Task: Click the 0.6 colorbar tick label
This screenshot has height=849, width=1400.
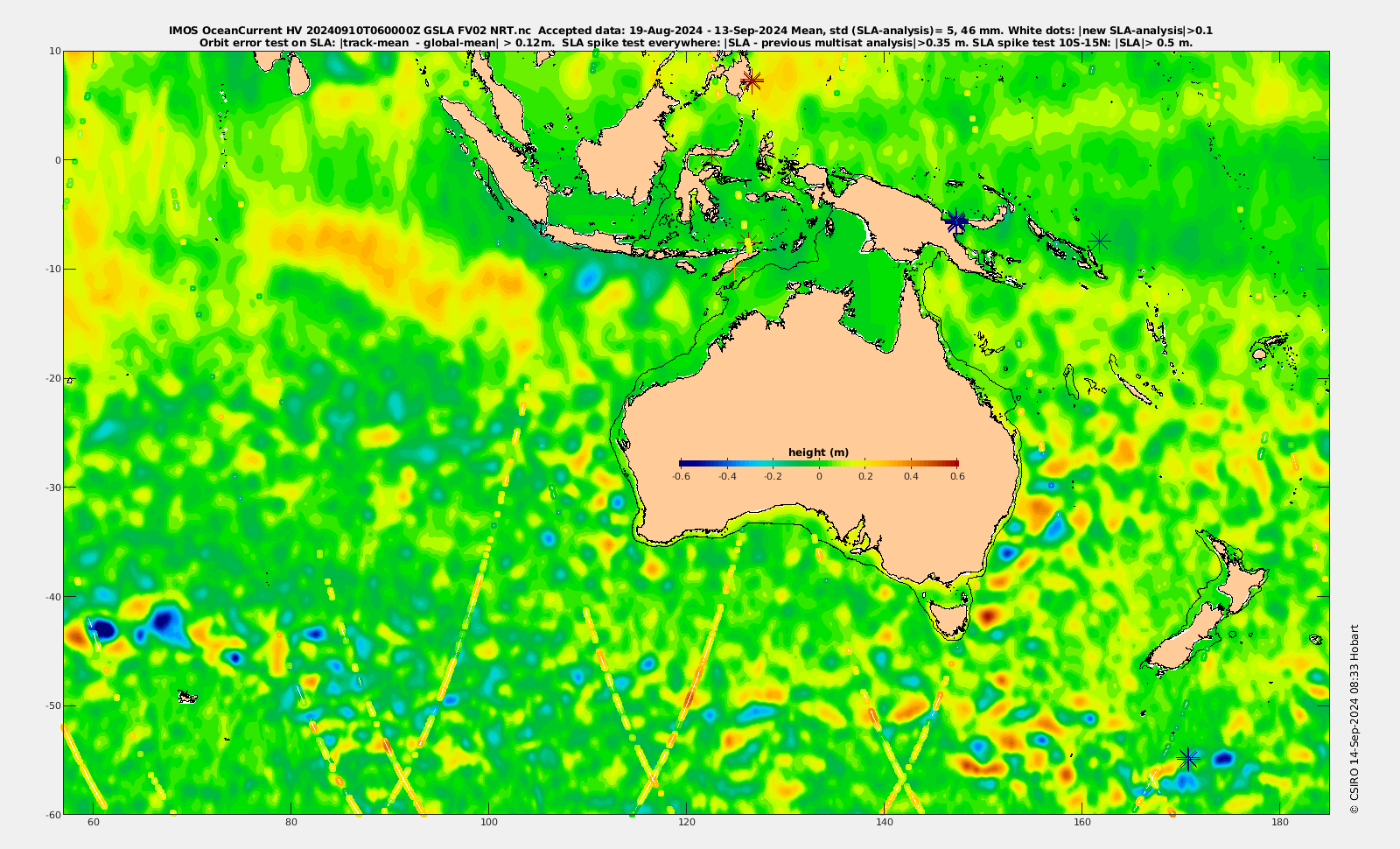Action: [957, 476]
